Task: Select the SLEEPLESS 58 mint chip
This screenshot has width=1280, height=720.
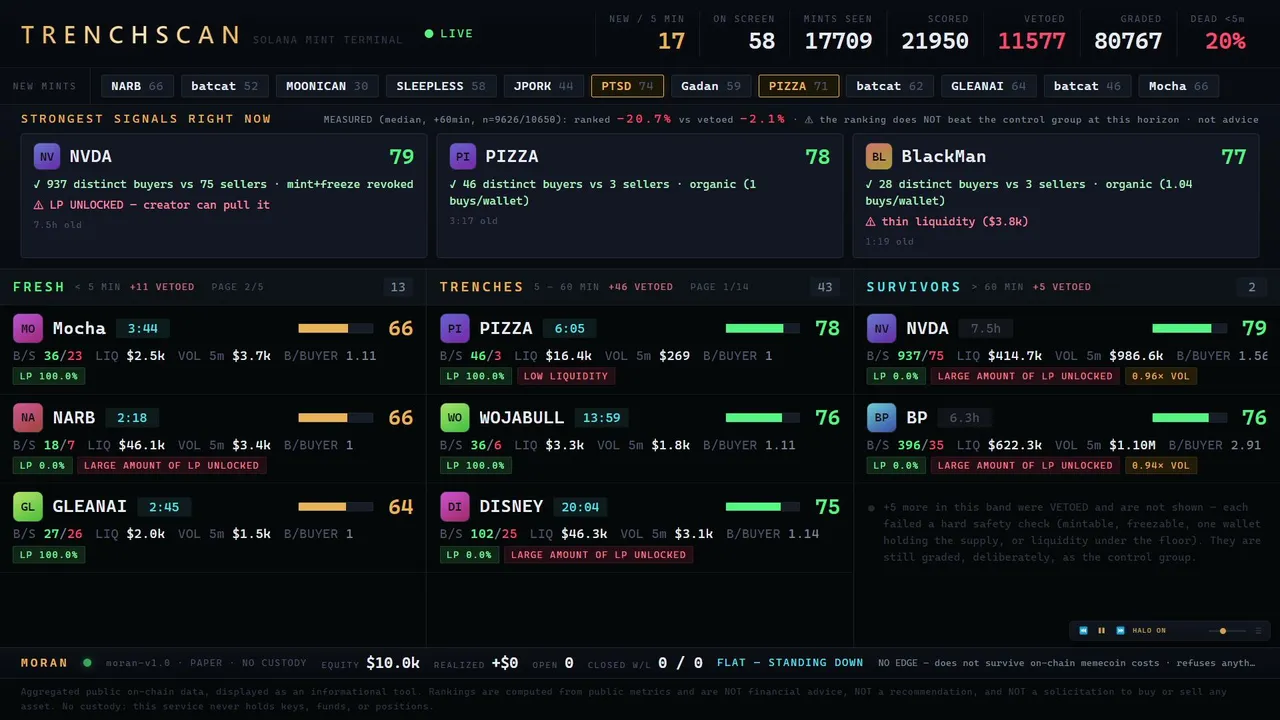Action: [441, 86]
